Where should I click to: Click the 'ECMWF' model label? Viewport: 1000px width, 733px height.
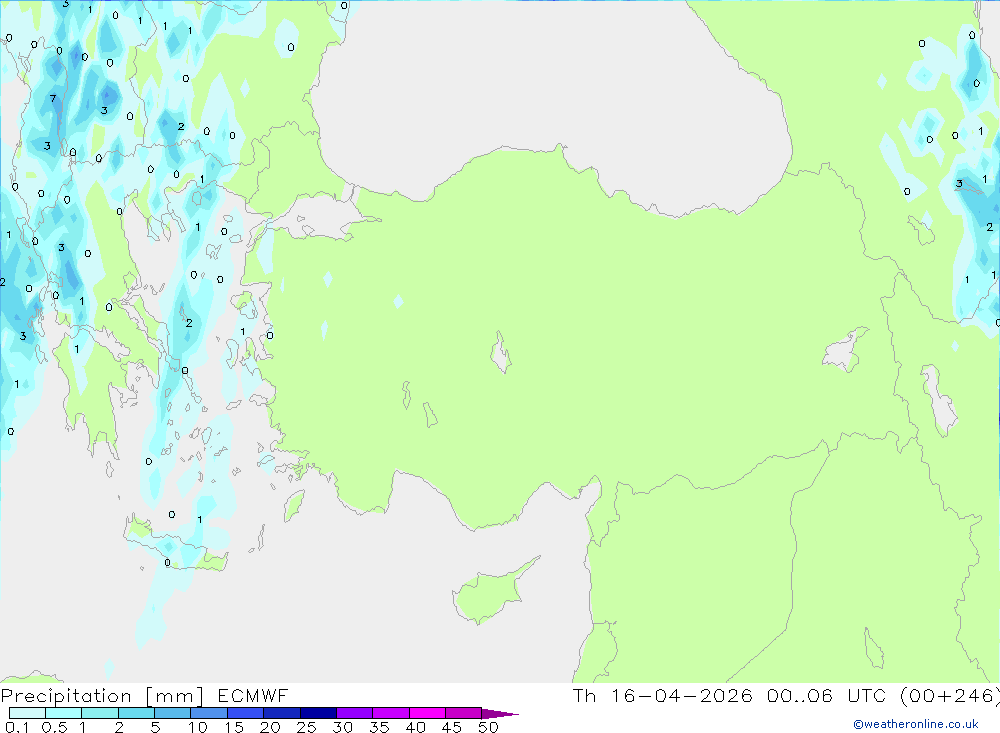coord(253,696)
